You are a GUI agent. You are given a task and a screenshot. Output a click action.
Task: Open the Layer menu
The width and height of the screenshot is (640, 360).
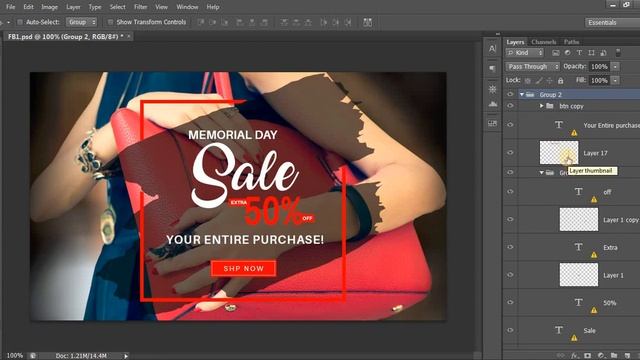coord(73,7)
